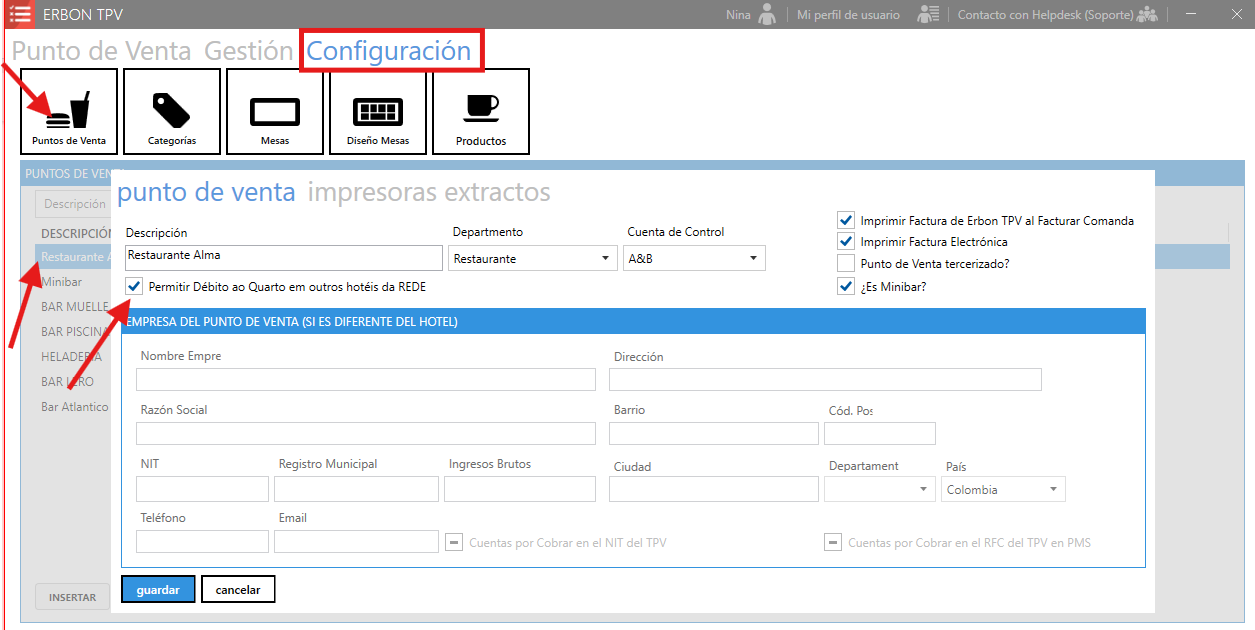This screenshot has height=630, width=1255.
Task: Open the impresoras extractos tab
Action: [429, 192]
